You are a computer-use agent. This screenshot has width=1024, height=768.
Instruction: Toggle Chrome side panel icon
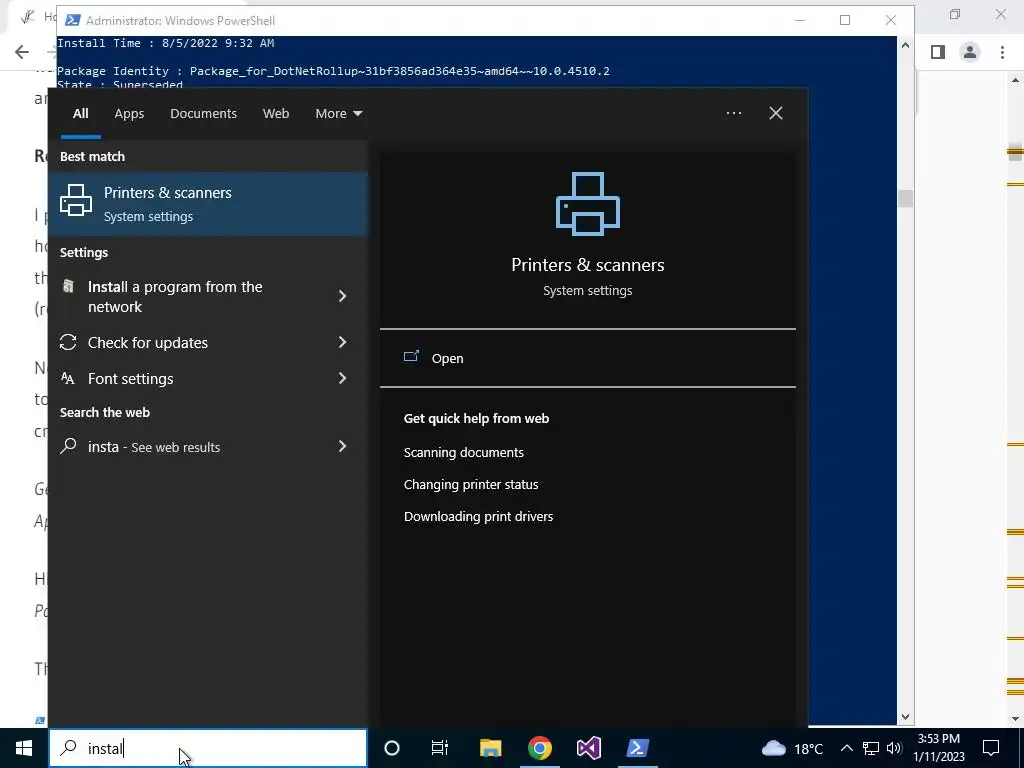coord(938,52)
